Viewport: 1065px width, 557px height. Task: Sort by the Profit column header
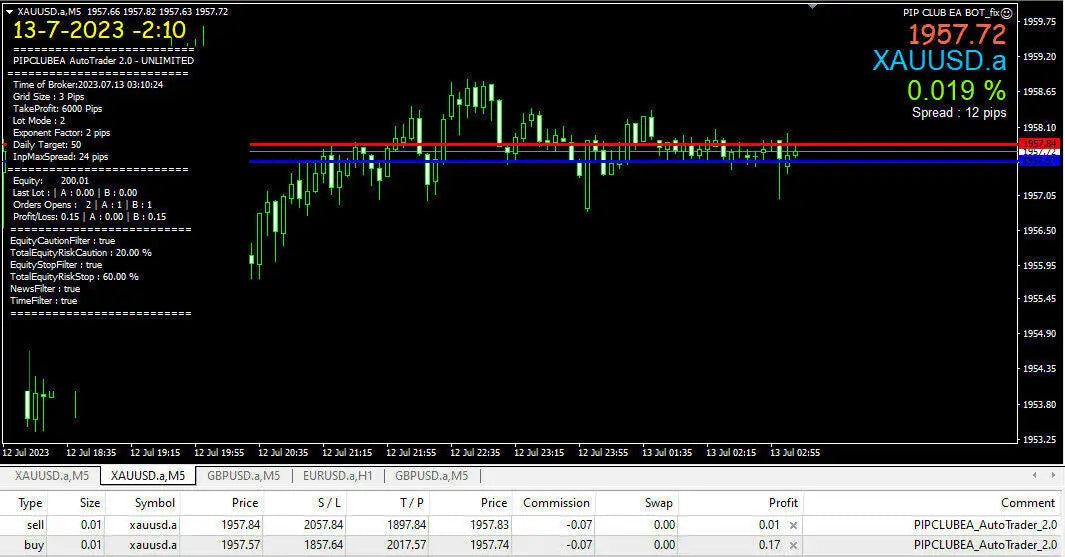tap(783, 503)
